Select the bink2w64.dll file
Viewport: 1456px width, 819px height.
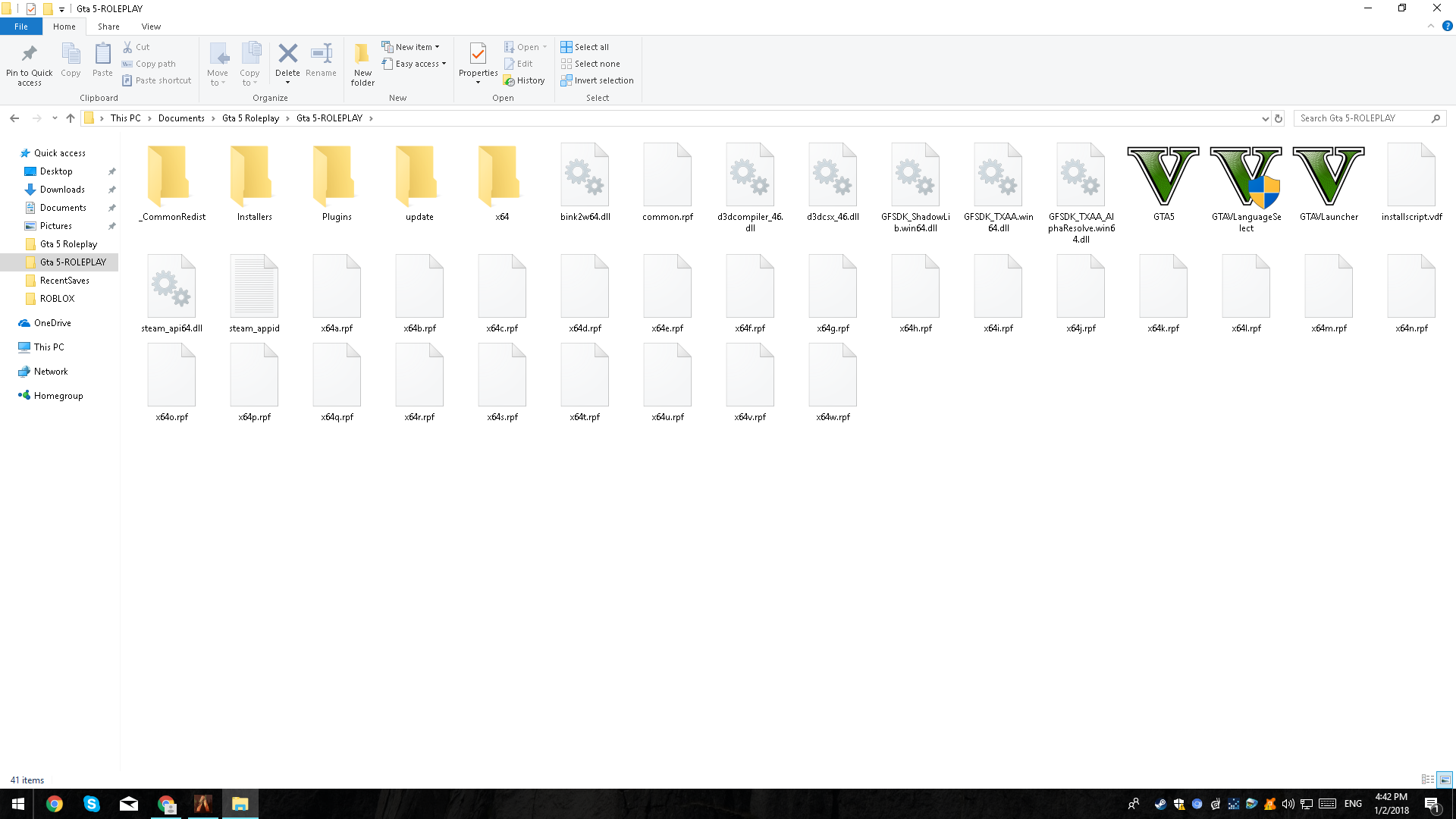pyautogui.click(x=585, y=182)
